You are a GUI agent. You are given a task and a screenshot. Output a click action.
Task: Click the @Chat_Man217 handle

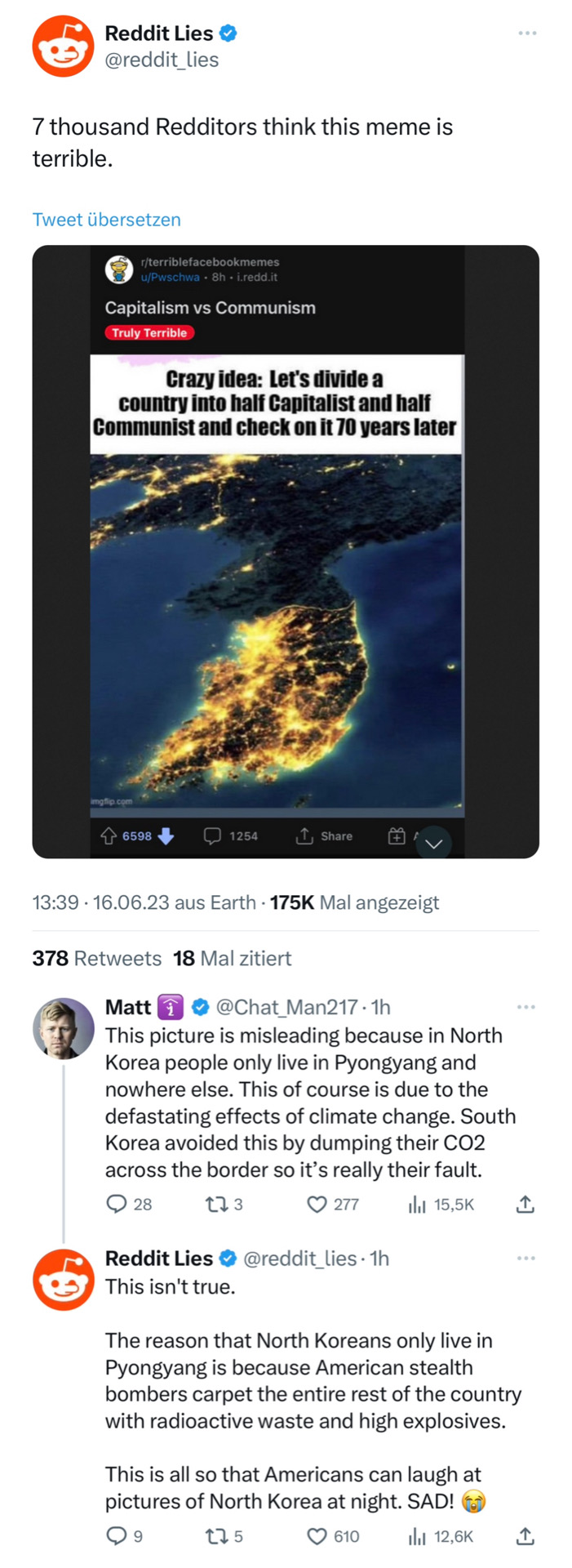(286, 1007)
